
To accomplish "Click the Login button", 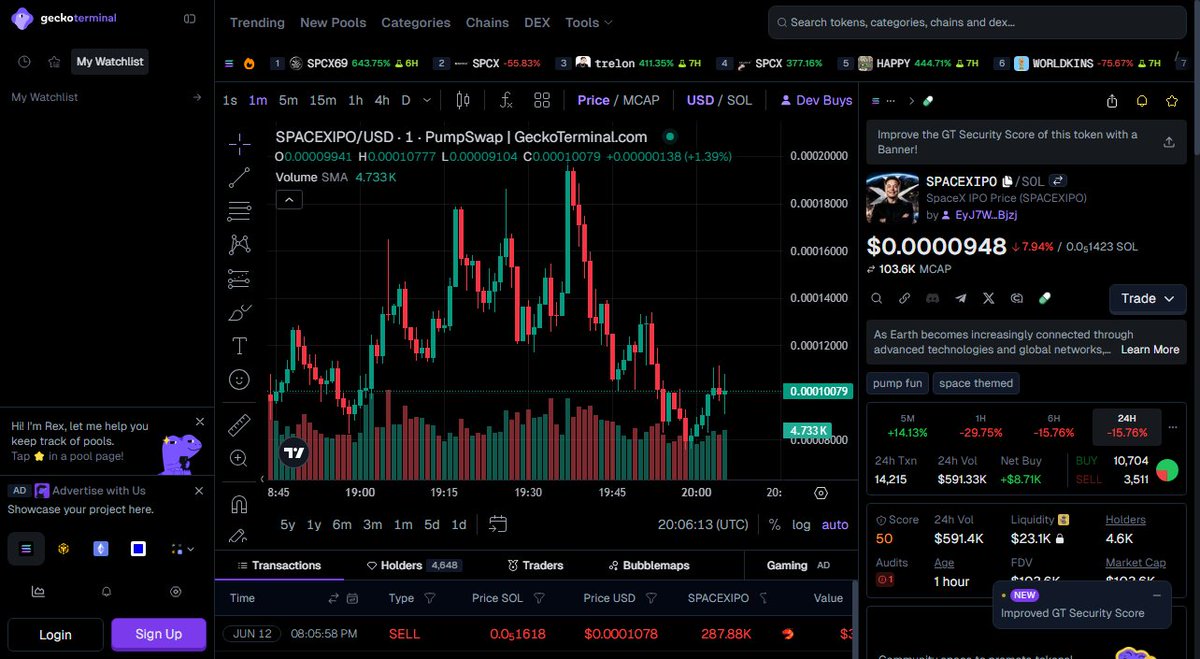I will click(x=55, y=634).
